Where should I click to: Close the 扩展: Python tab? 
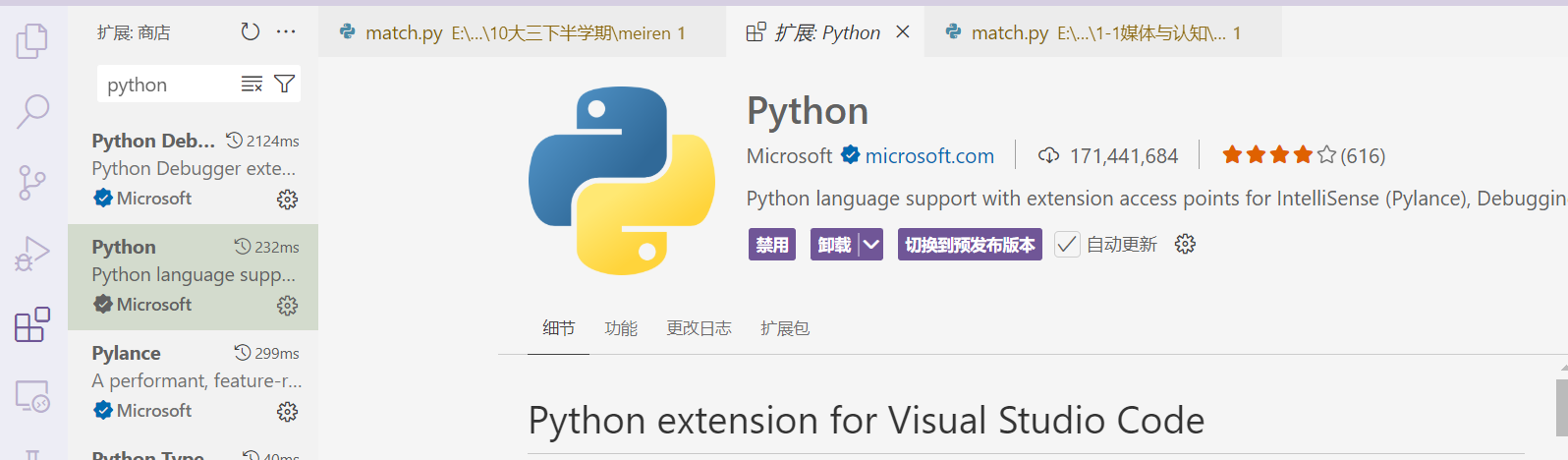(x=903, y=32)
